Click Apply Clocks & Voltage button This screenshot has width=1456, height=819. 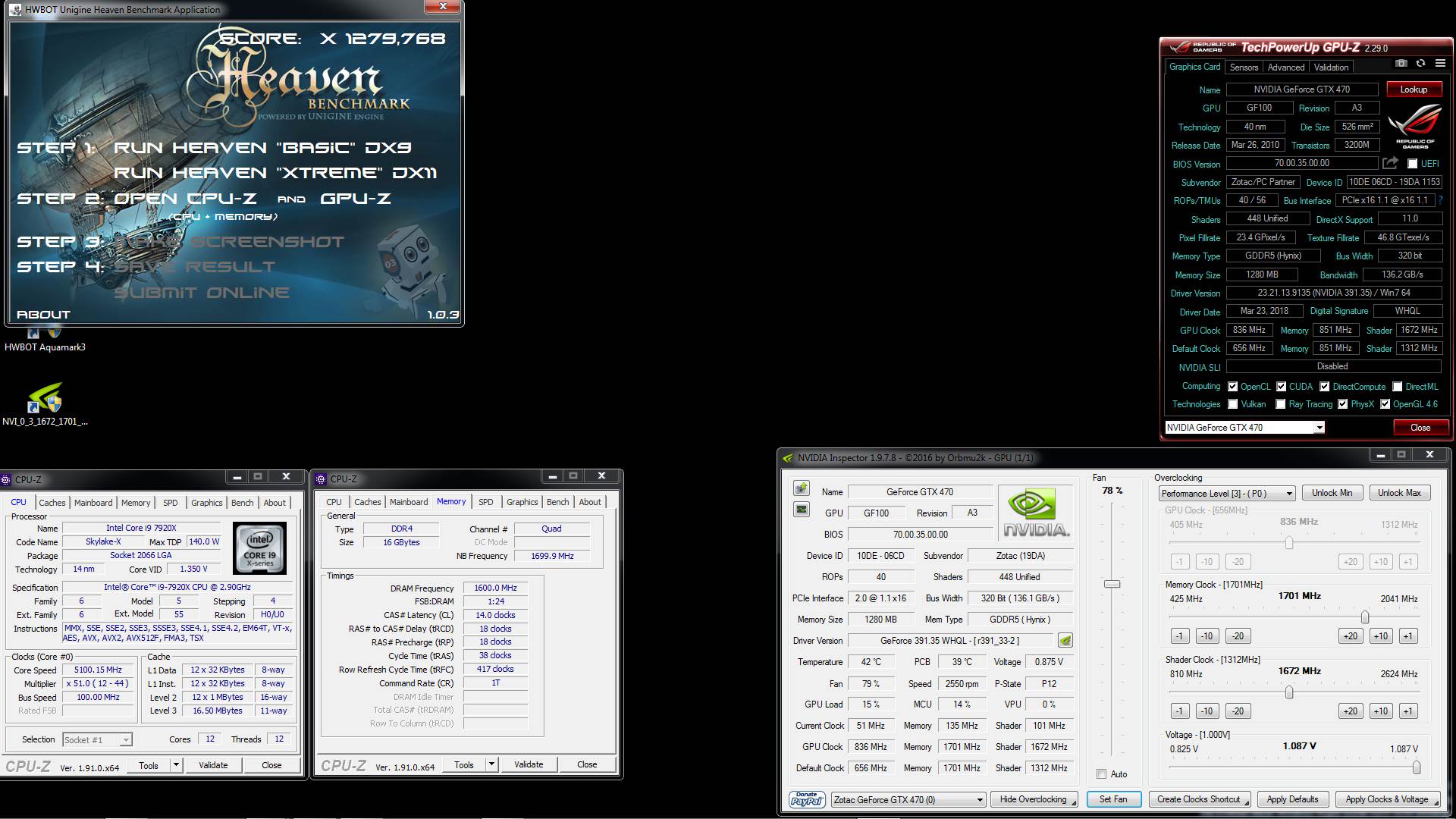coord(1386,799)
